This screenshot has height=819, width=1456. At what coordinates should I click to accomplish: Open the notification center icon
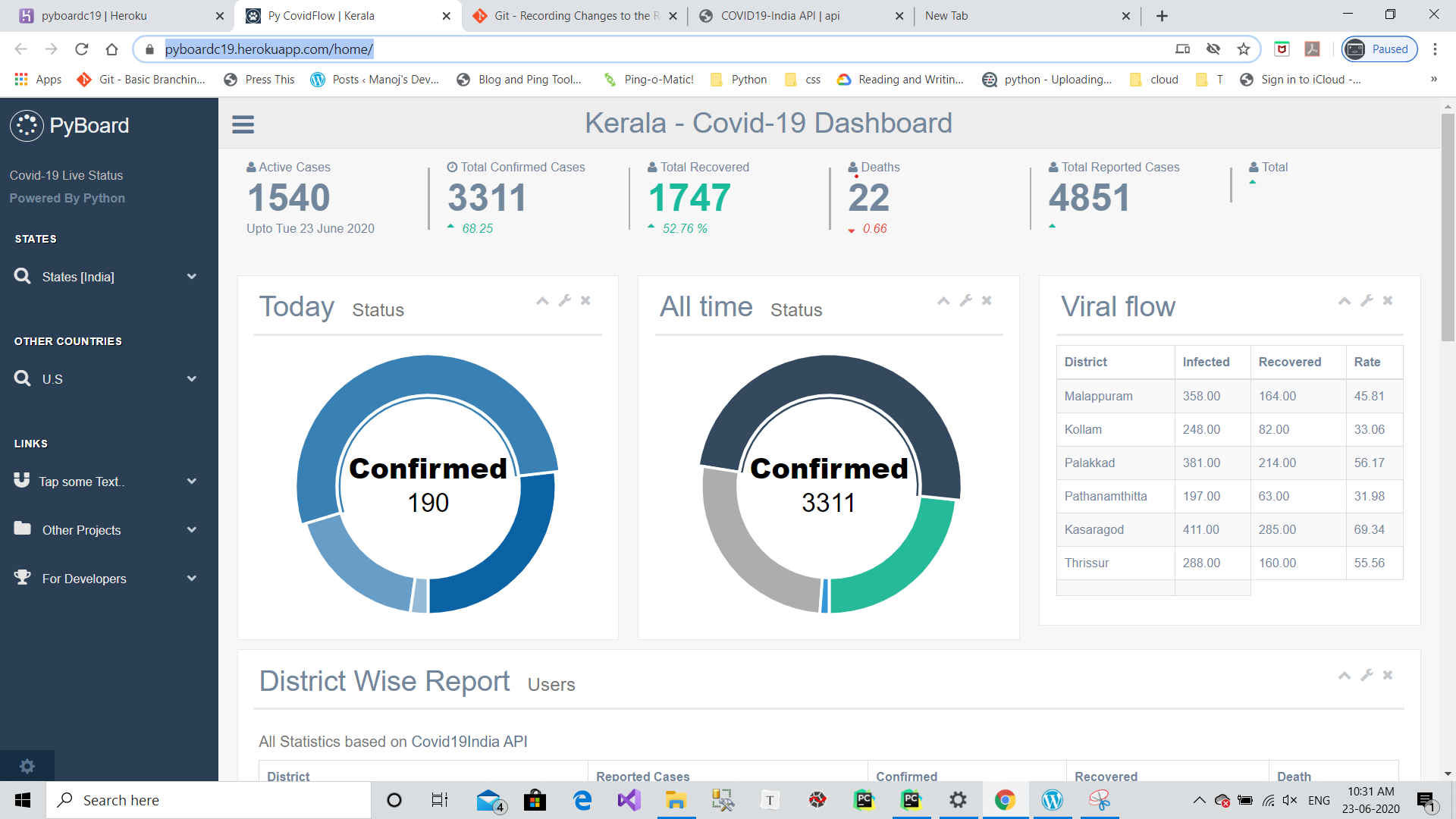click(x=1426, y=800)
